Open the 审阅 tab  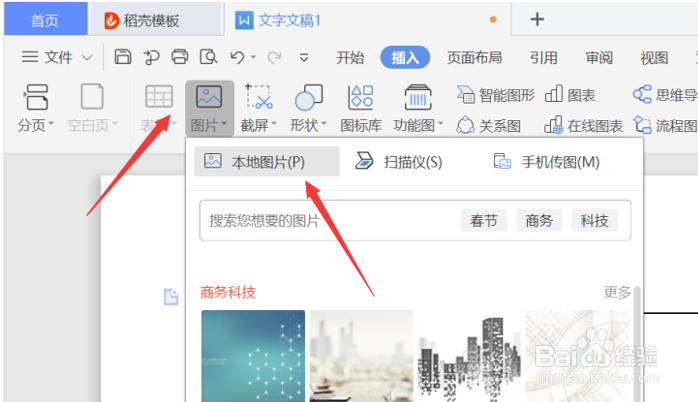click(599, 57)
